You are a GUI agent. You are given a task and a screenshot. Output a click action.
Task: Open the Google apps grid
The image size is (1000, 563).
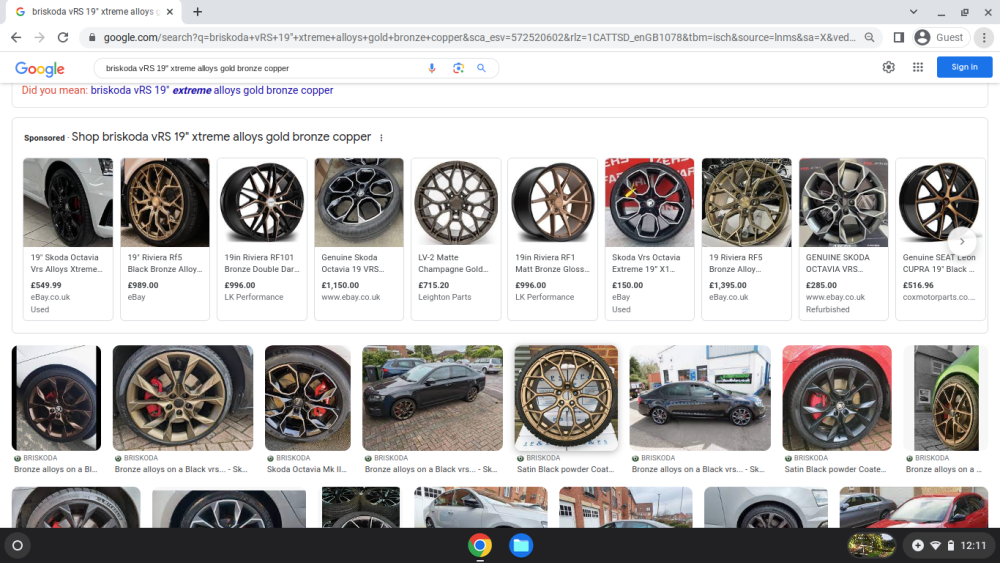(918, 67)
